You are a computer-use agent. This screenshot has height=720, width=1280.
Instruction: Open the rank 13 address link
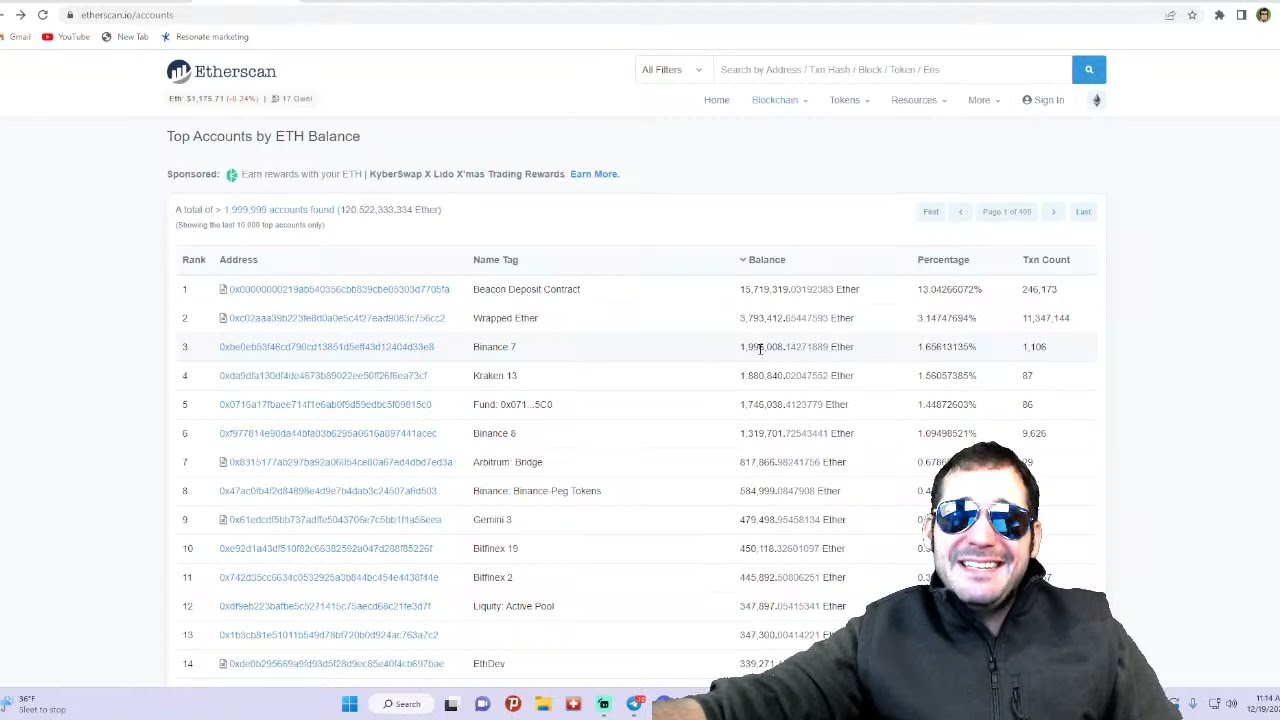click(x=329, y=635)
